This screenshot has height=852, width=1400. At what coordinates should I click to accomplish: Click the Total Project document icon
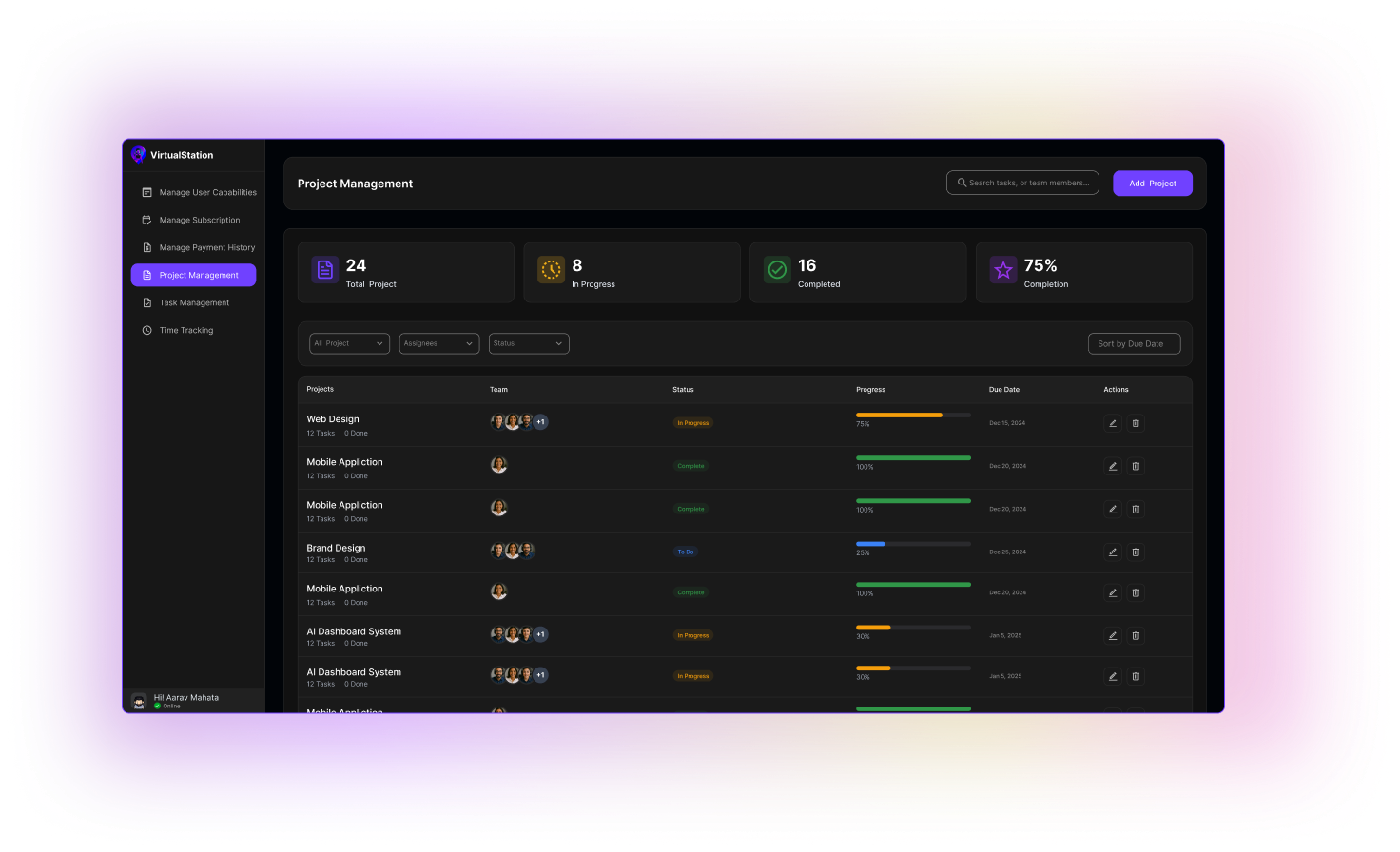click(x=325, y=270)
